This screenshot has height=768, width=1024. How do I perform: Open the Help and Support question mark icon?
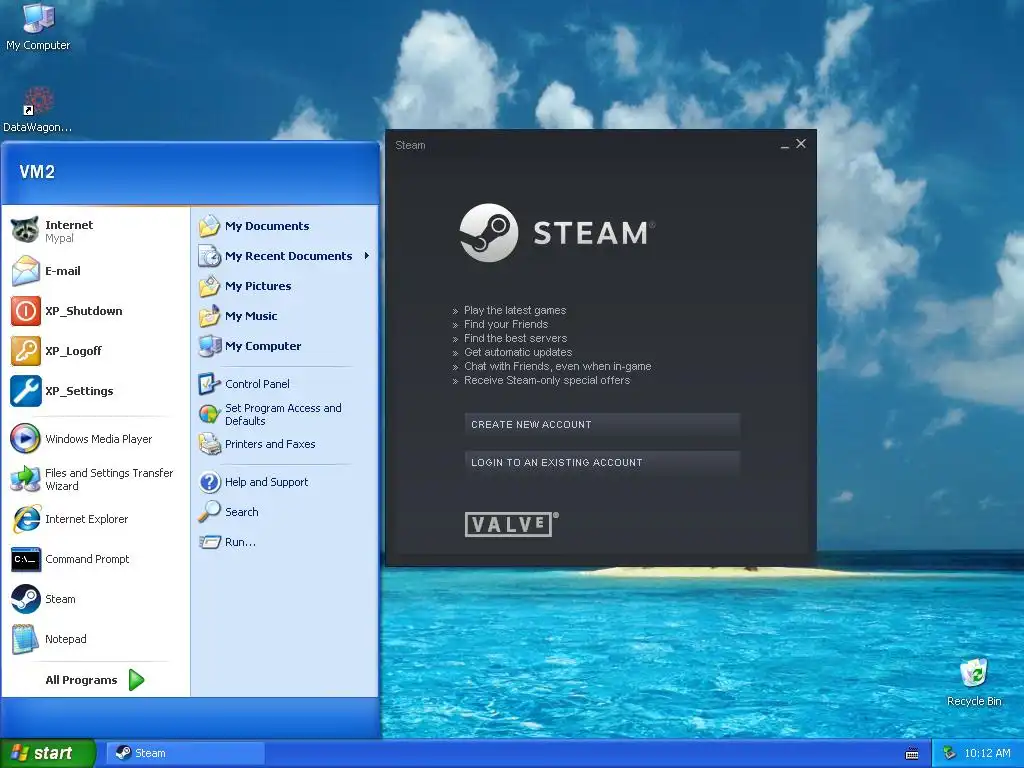tap(209, 482)
